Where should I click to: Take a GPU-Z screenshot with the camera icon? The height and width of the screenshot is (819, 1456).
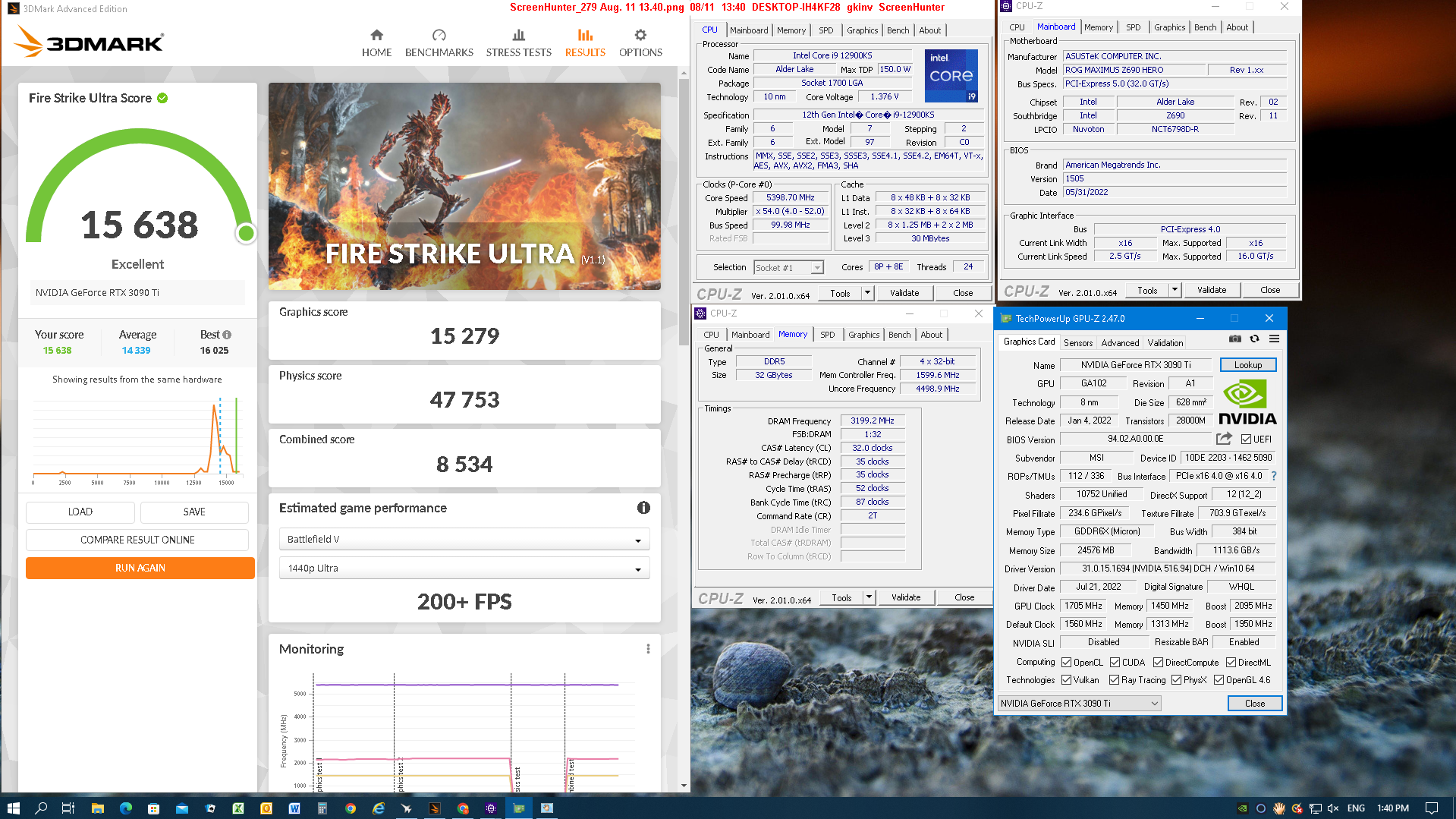click(x=1235, y=339)
